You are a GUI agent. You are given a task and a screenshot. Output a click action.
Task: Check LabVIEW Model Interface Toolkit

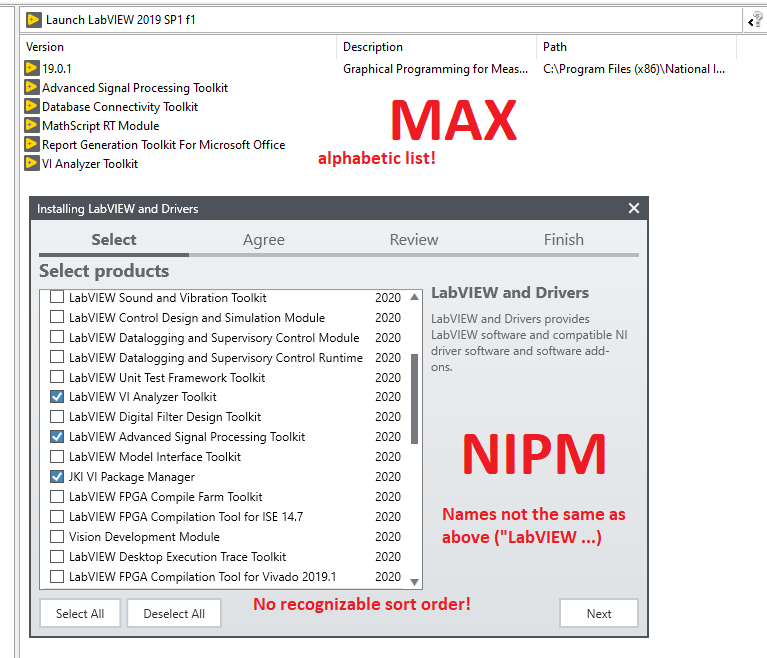57,456
